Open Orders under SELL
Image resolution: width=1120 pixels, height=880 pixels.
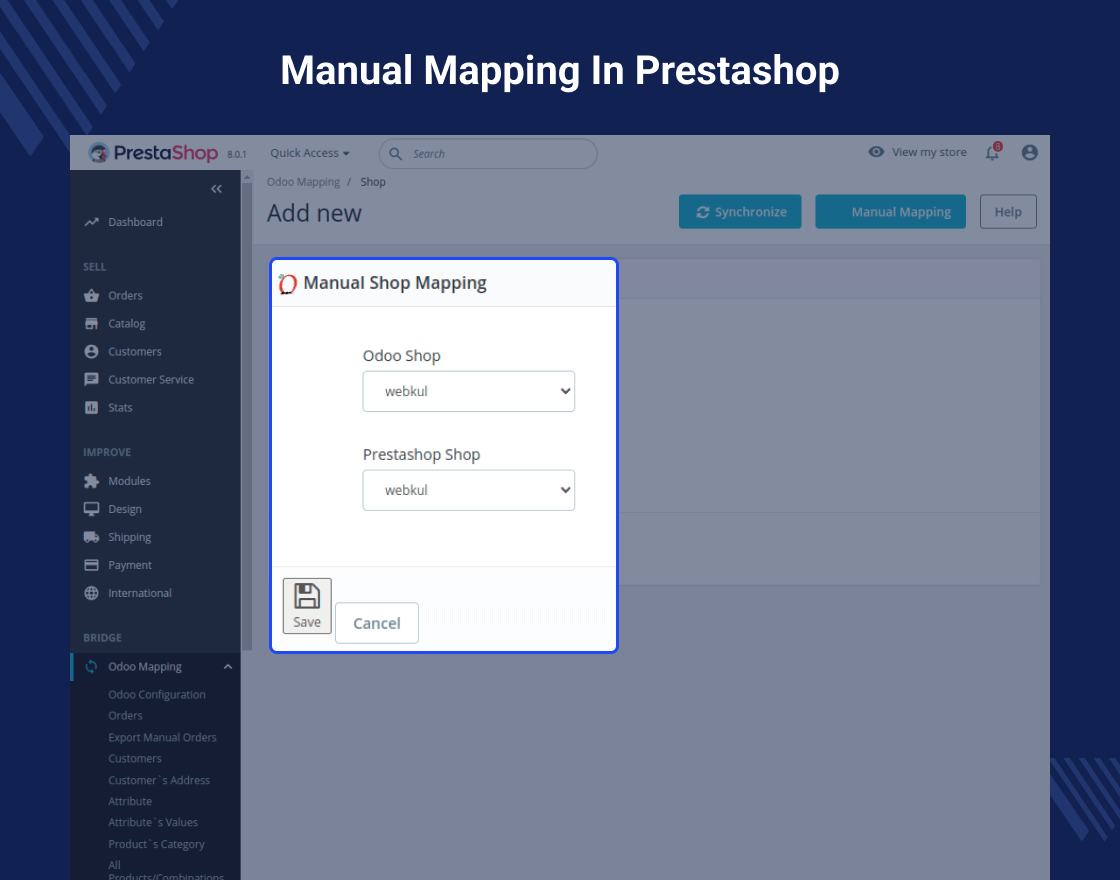pyautogui.click(x=126, y=296)
